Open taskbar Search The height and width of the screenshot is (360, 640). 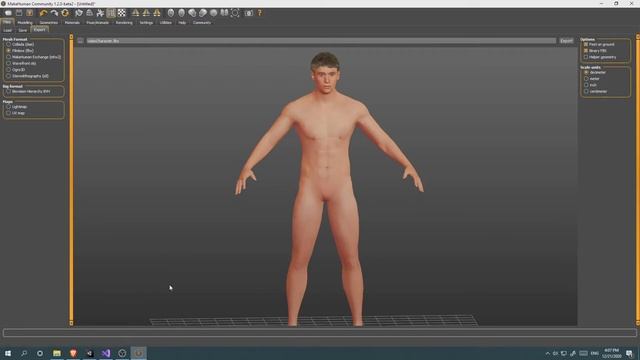pyautogui.click(x=24, y=353)
